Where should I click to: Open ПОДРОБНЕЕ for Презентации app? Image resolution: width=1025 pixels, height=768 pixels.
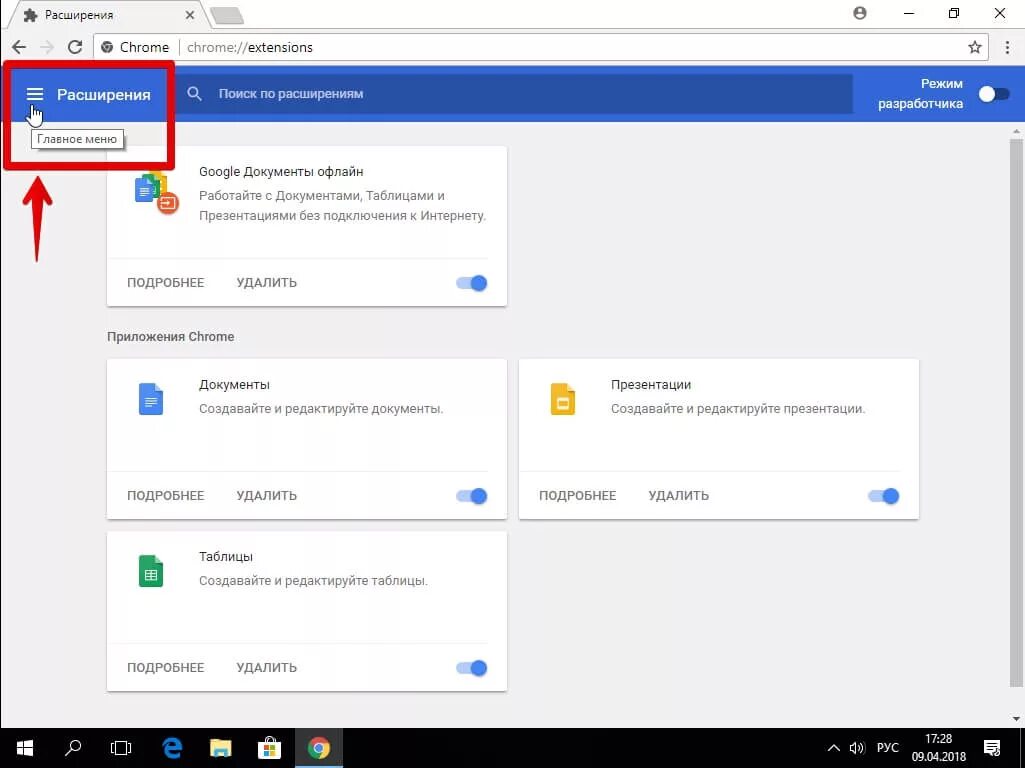[x=577, y=495]
